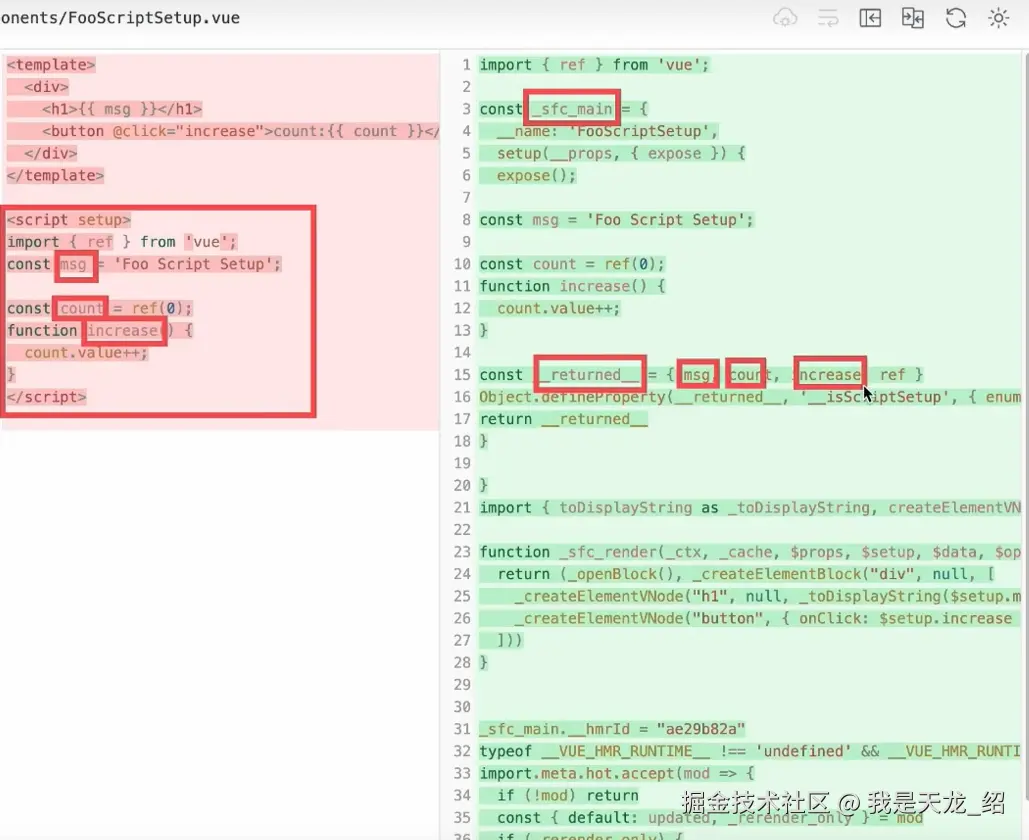Click the closing </template> tag line

point(55,175)
